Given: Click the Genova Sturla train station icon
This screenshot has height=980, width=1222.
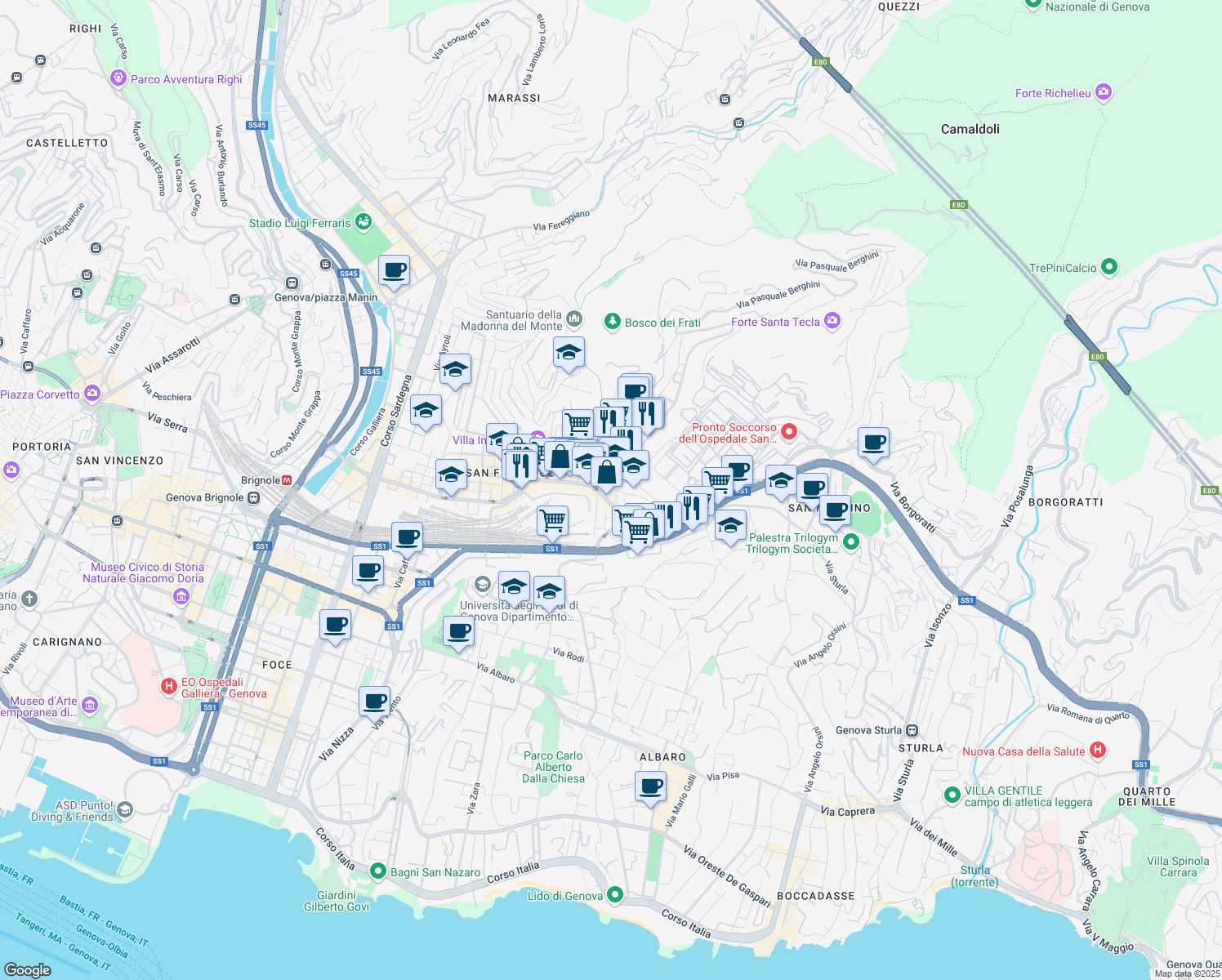Looking at the screenshot, I should (x=912, y=729).
